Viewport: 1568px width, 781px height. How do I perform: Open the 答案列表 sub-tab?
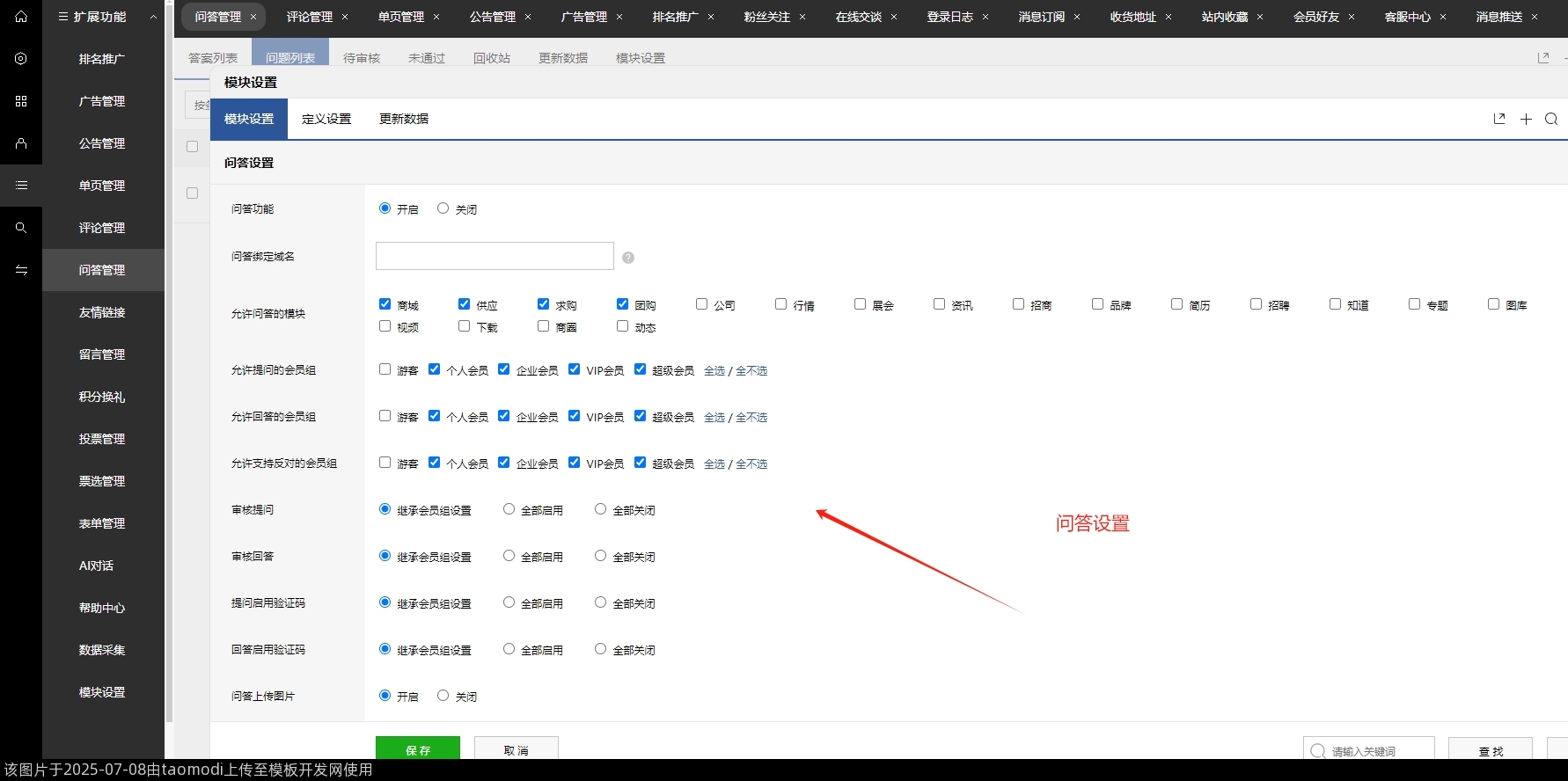213,58
